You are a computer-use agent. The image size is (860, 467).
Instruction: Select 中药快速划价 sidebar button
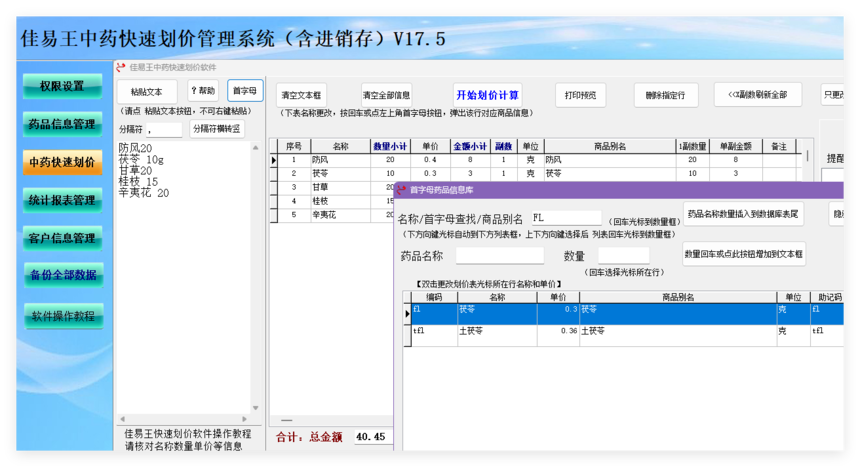click(62, 162)
